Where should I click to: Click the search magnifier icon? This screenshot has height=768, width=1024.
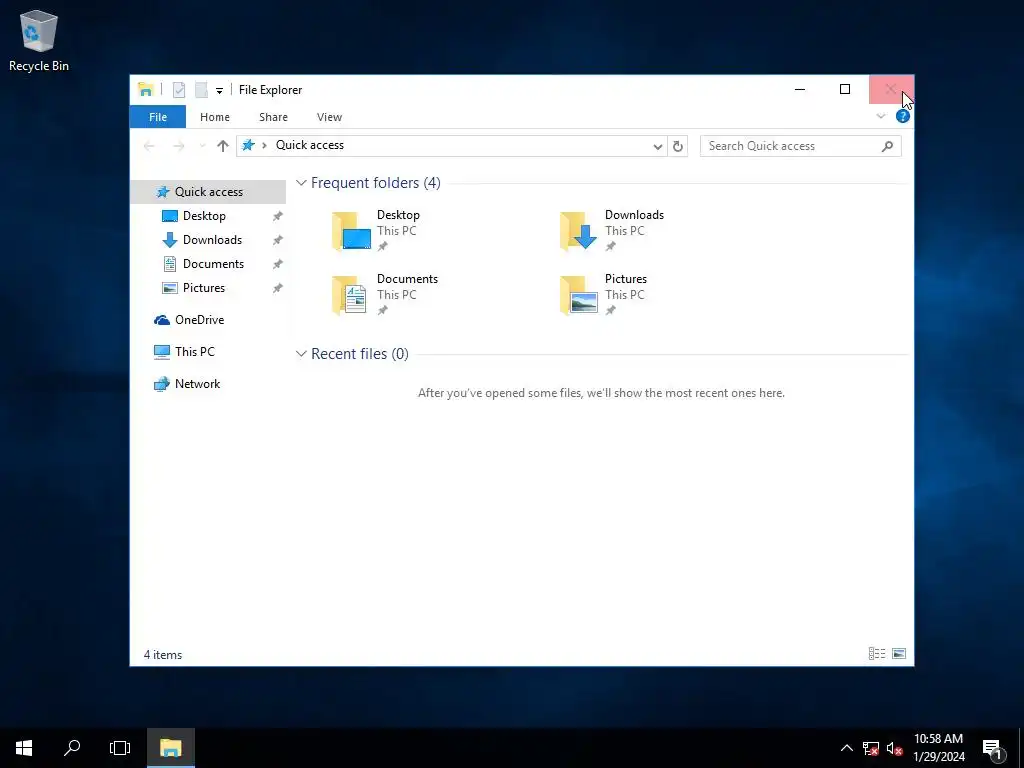[x=887, y=146]
